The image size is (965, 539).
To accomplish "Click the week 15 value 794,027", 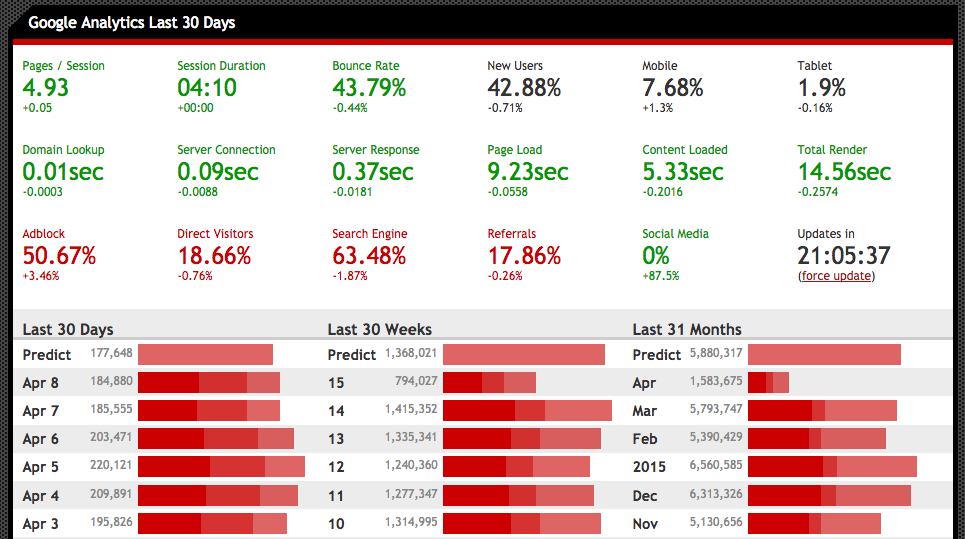I will 416,381.
